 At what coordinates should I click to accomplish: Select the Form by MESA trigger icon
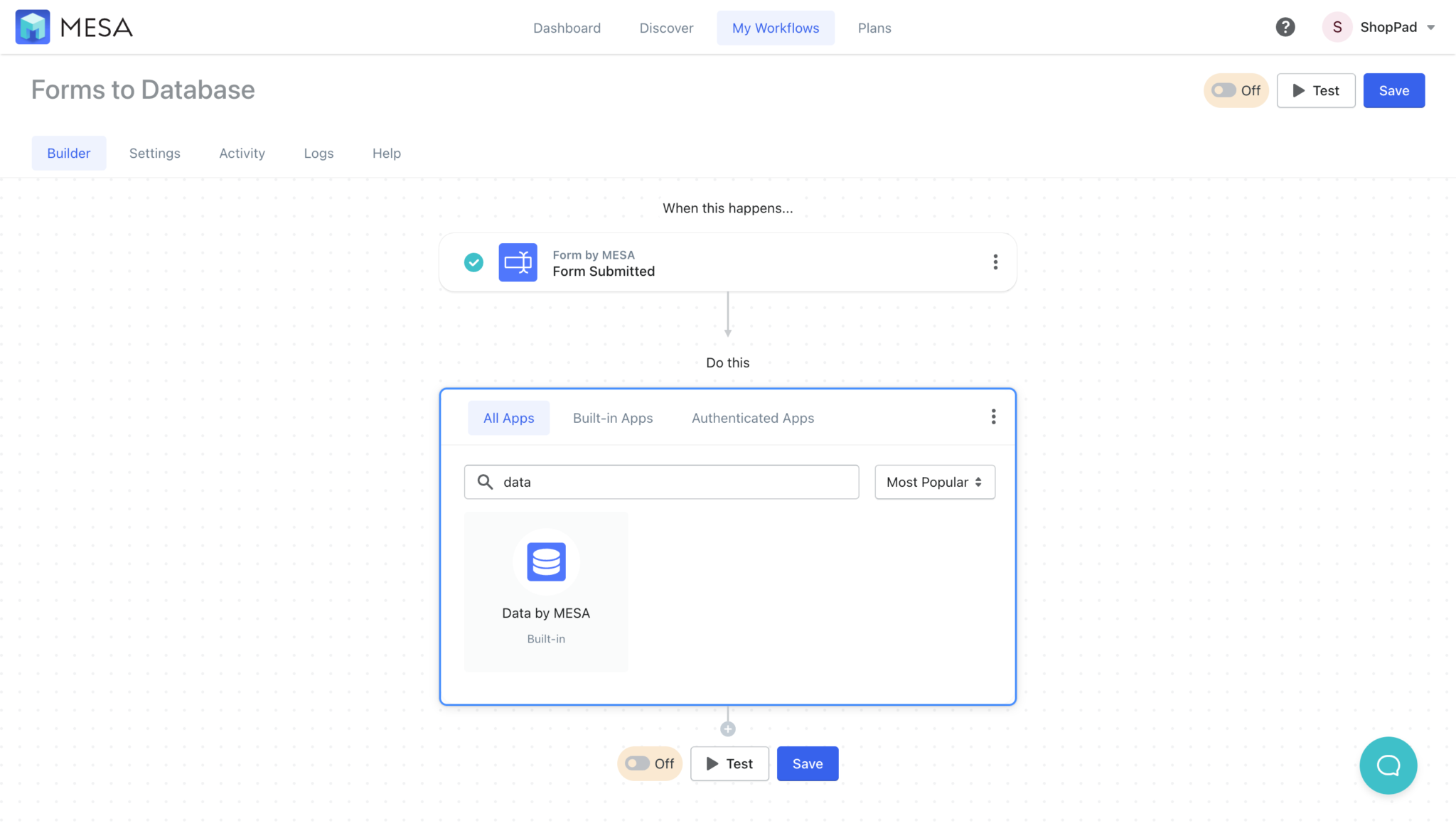click(518, 262)
